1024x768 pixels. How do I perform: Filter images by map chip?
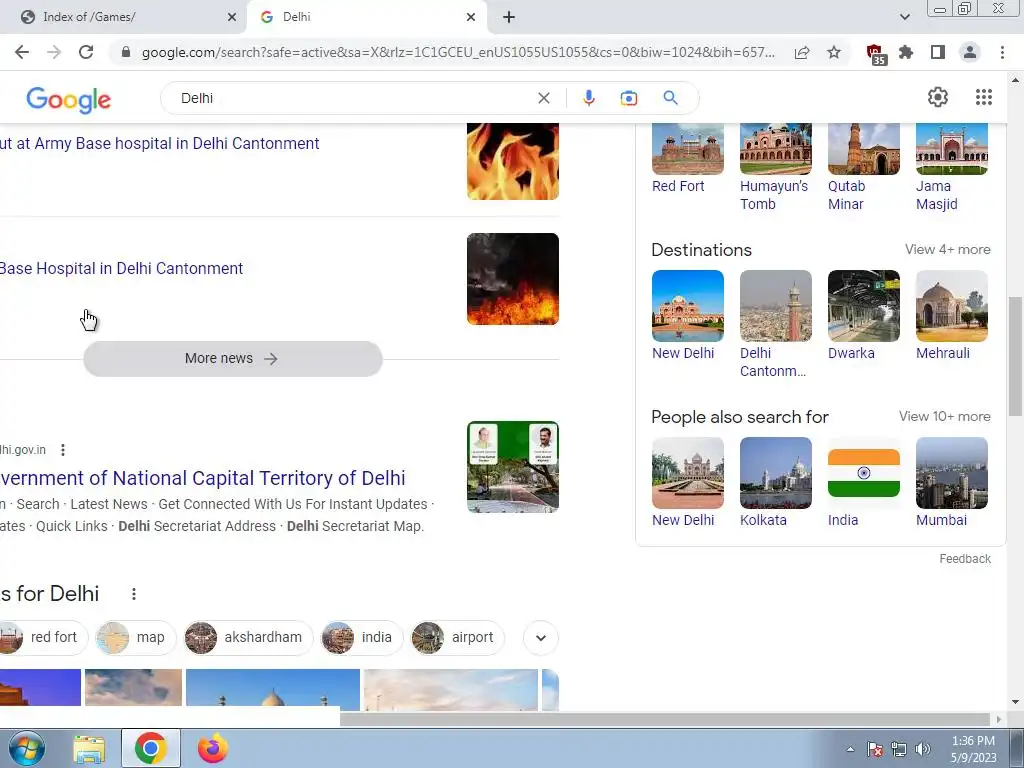[136, 637]
